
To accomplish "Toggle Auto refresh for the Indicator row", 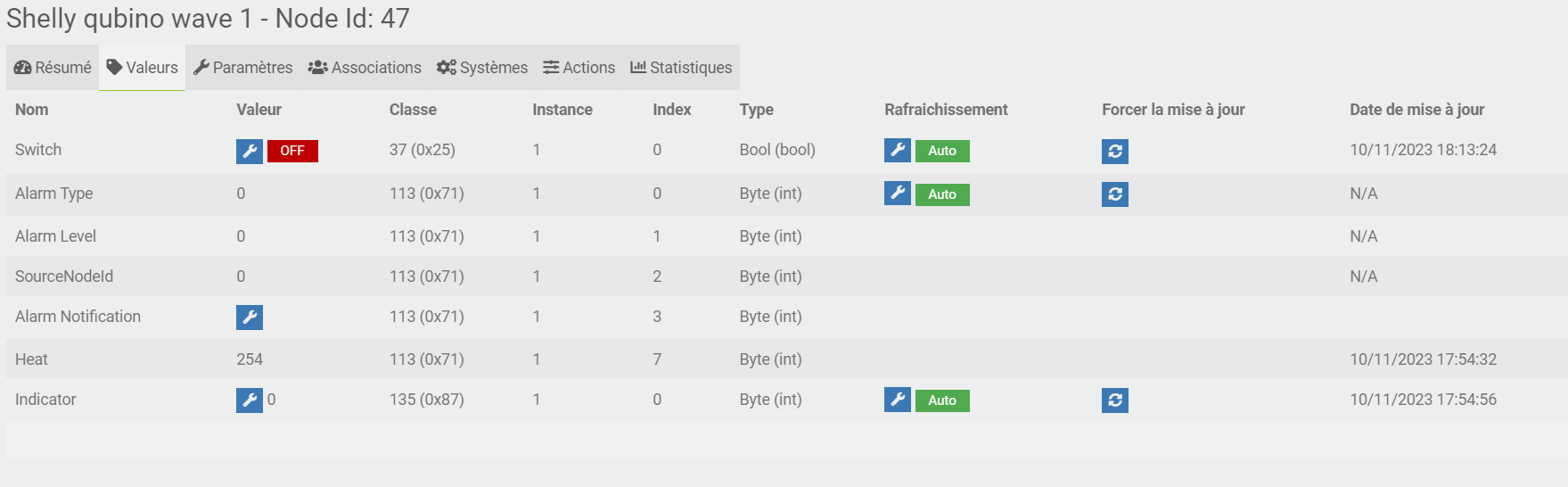I will (x=942, y=400).
